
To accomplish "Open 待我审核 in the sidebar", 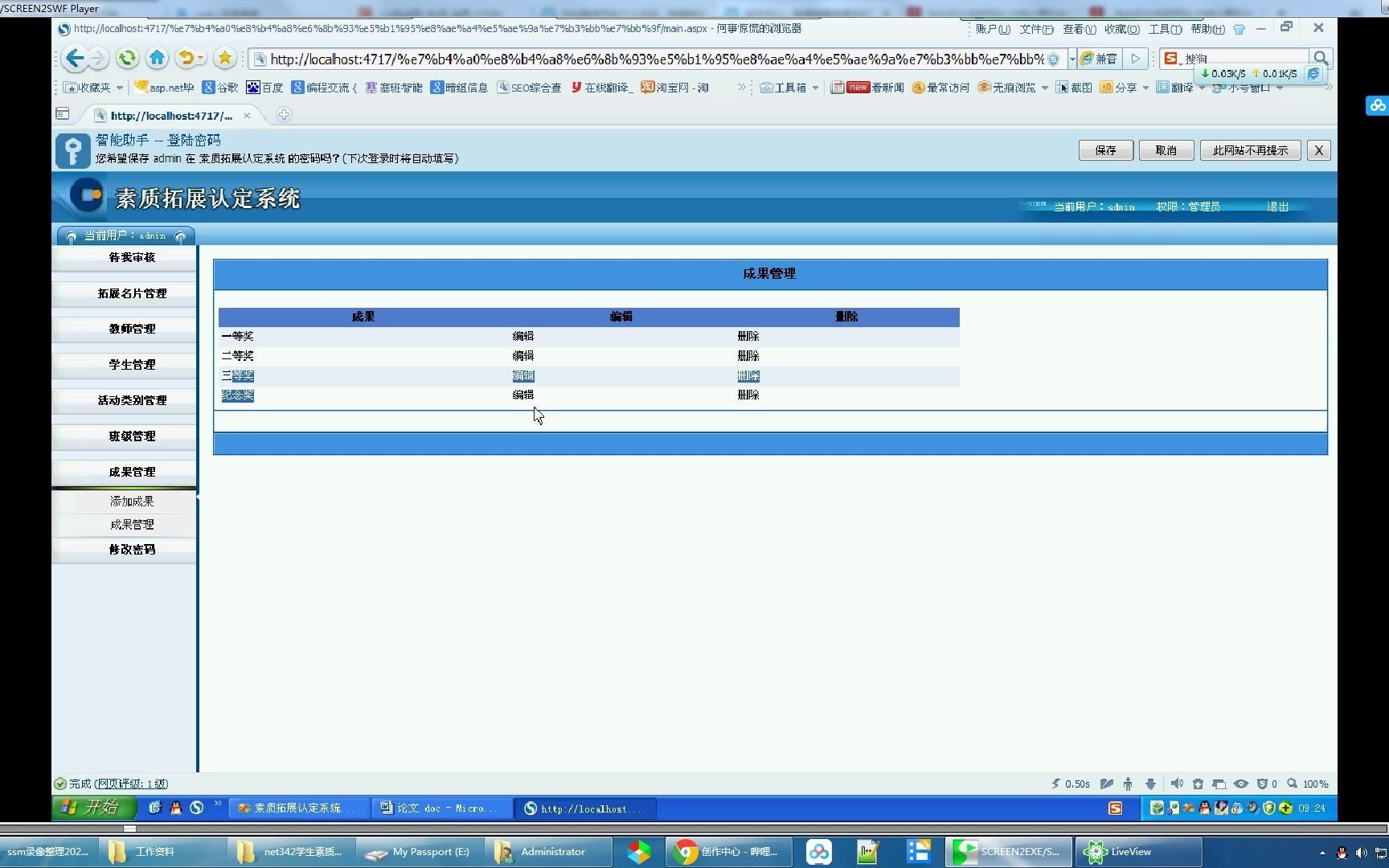I will [132, 257].
